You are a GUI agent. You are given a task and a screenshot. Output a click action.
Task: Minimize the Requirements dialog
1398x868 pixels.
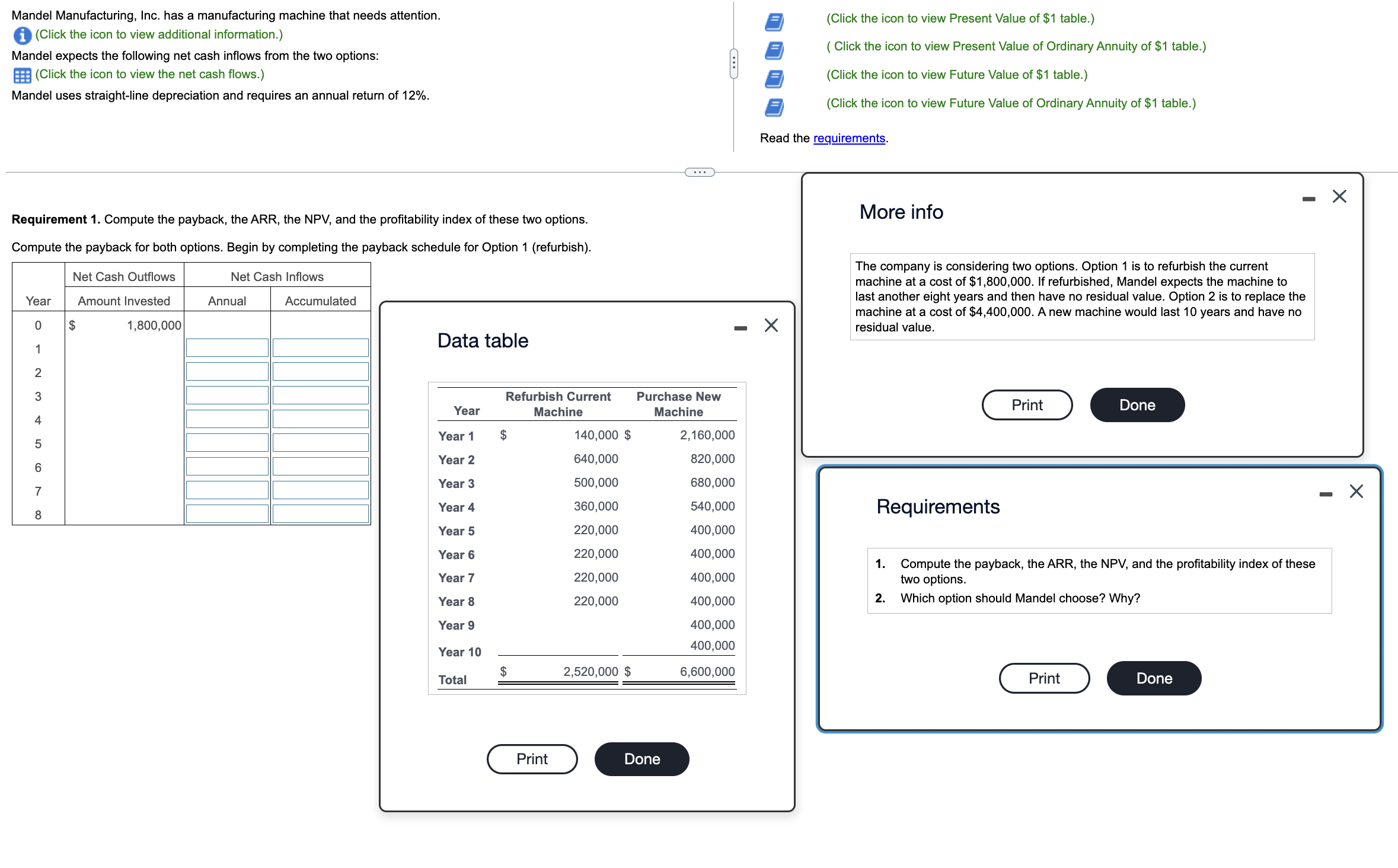tap(1326, 494)
